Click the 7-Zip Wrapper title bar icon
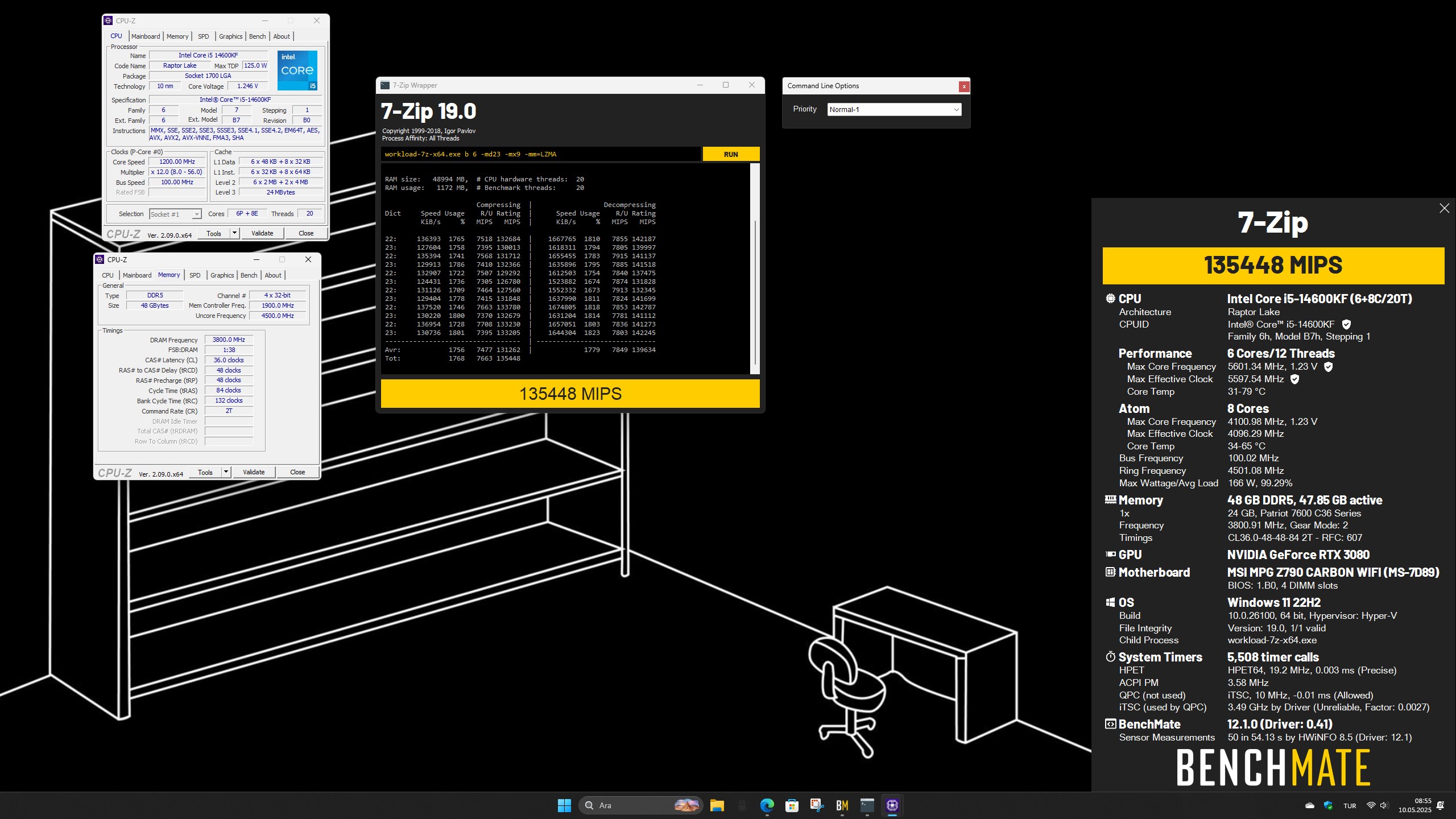 (x=385, y=85)
